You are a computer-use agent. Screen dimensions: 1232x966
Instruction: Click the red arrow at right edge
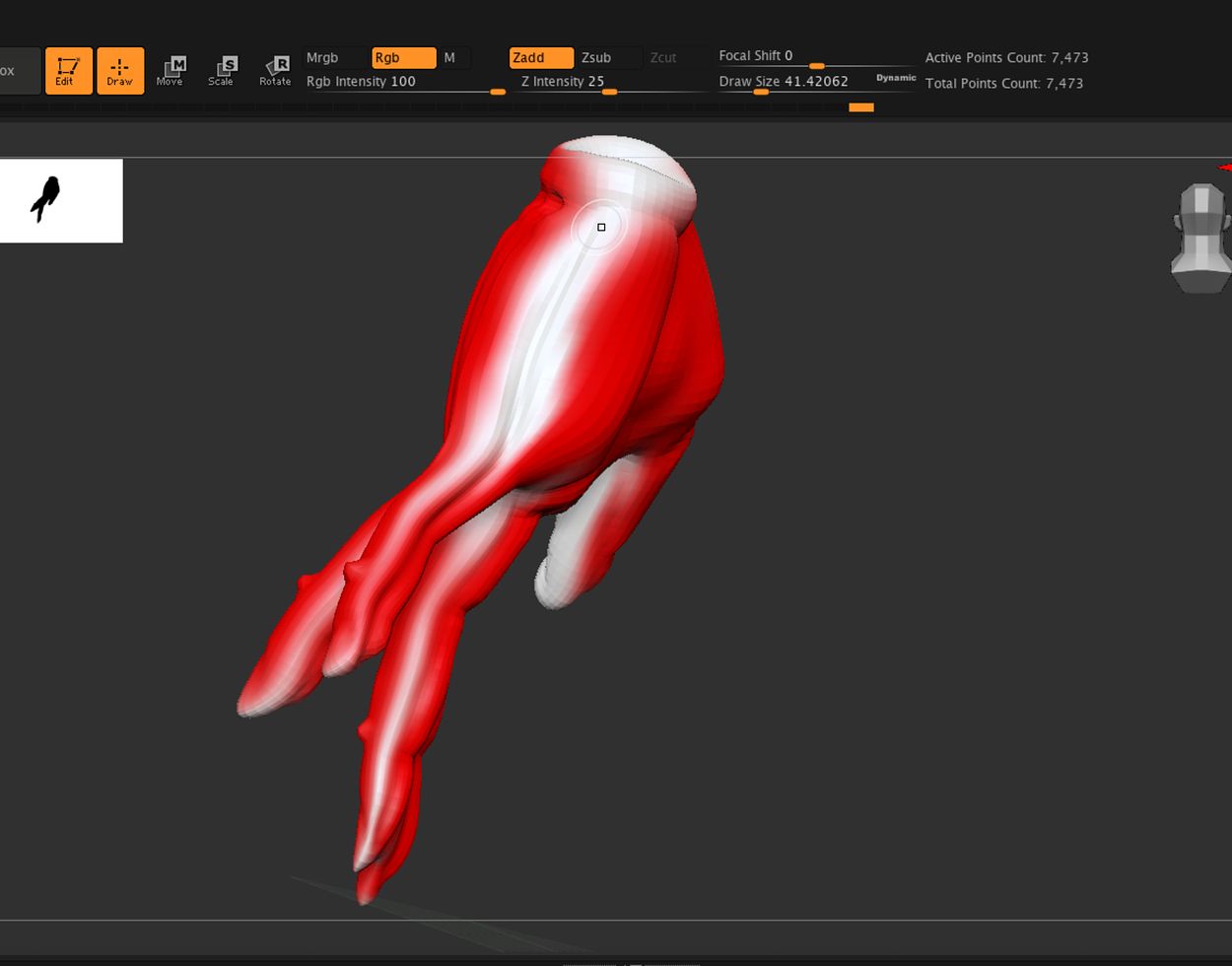pos(1225,168)
